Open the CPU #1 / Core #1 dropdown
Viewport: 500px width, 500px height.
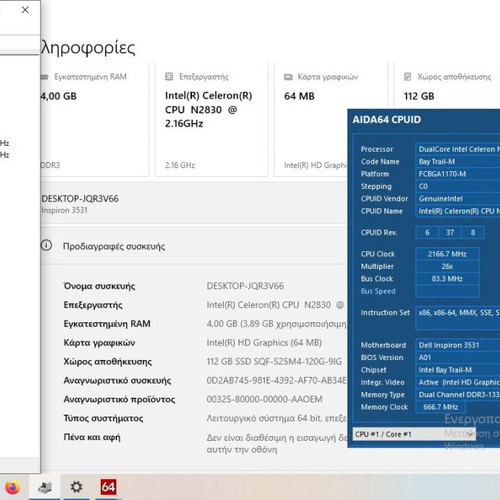414,434
